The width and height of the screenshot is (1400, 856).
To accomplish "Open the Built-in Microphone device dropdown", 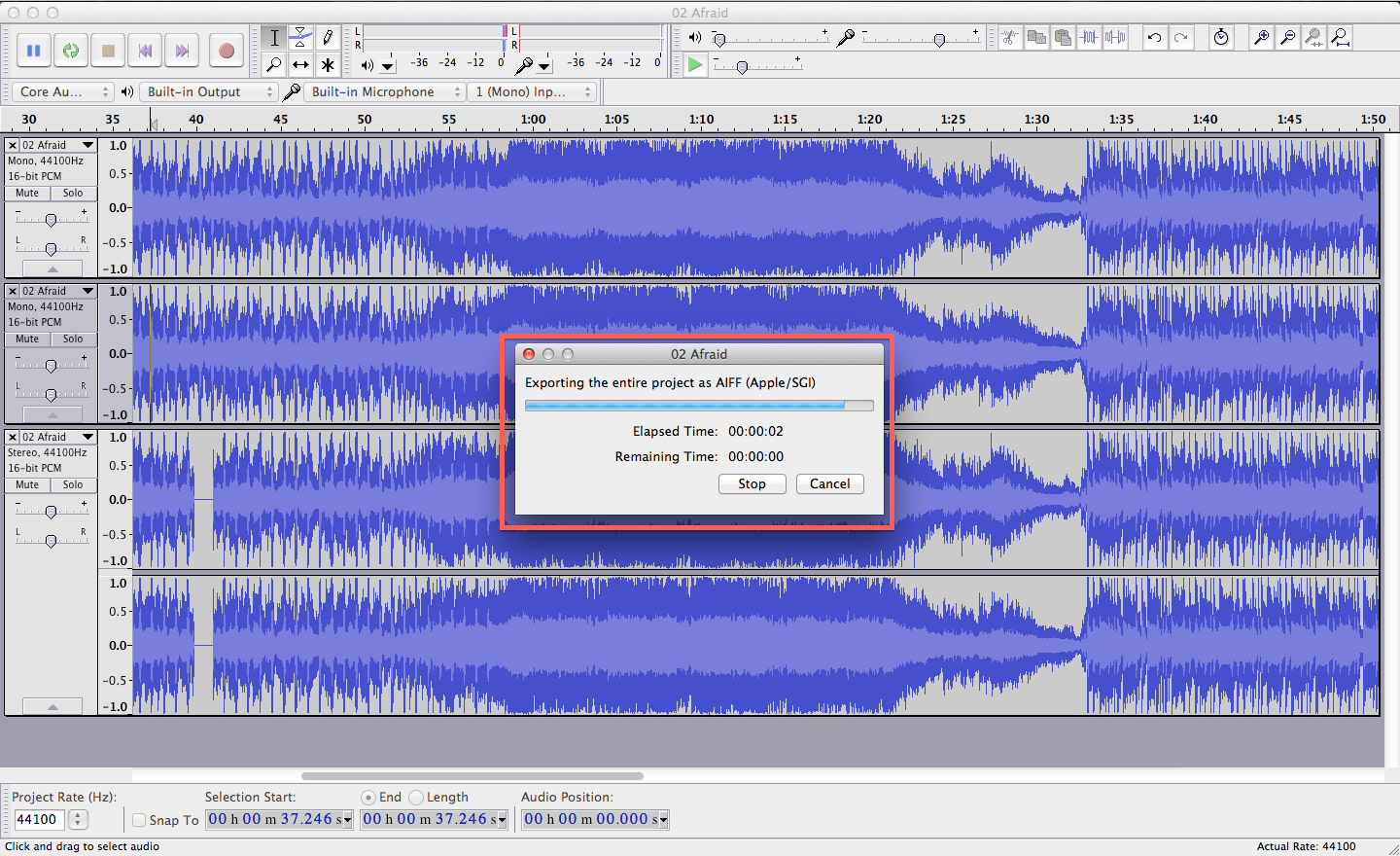I will (385, 91).
